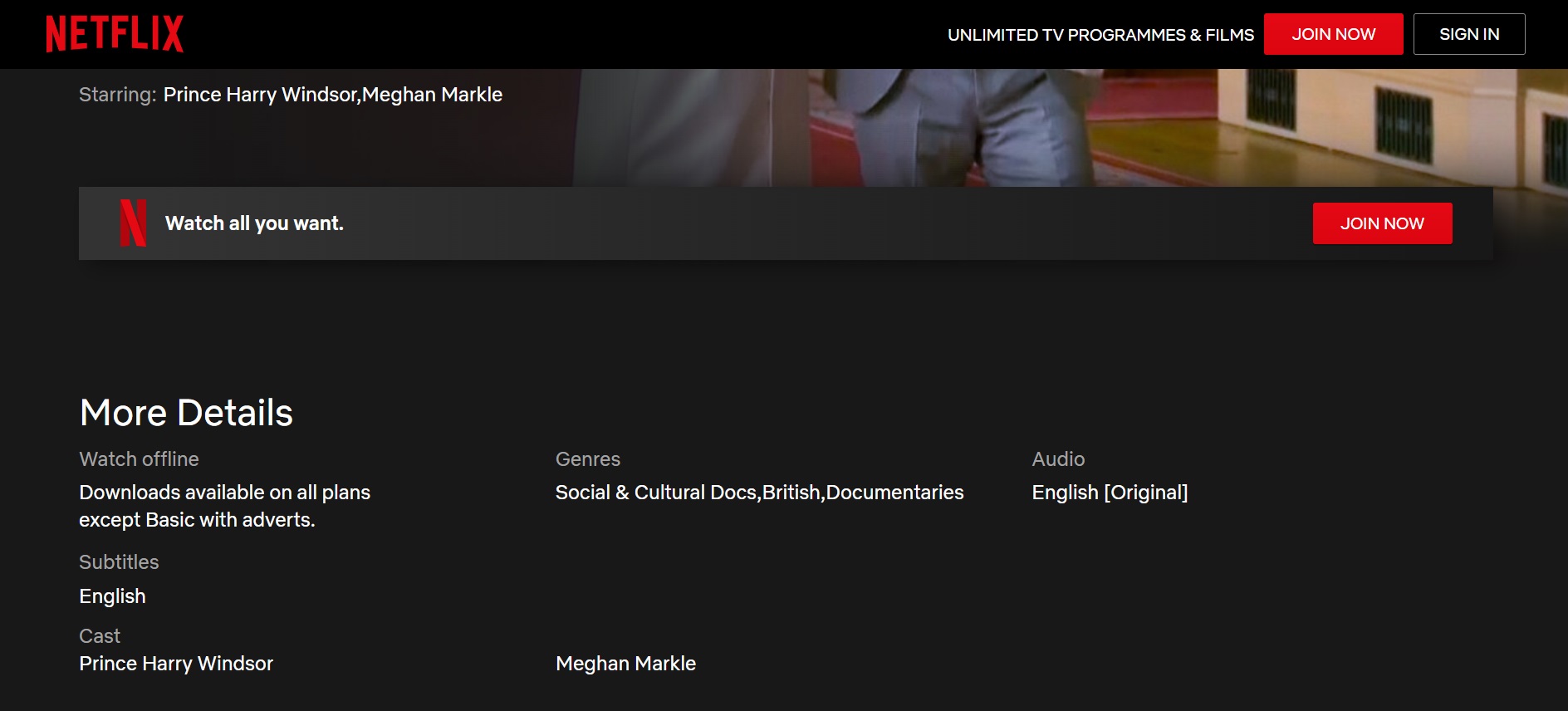Open Prince Harry Windsor in Starring line
This screenshot has height=711, width=1568.
coord(260,95)
